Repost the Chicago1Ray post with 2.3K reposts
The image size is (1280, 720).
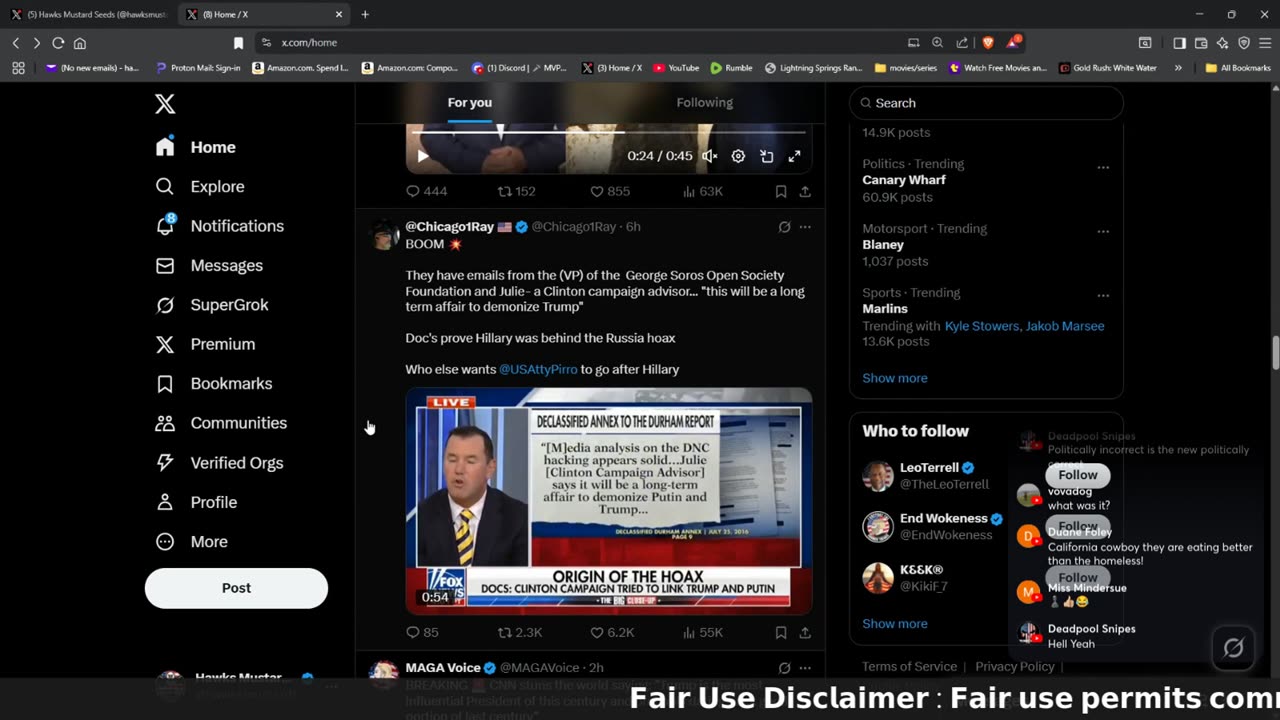click(x=520, y=633)
